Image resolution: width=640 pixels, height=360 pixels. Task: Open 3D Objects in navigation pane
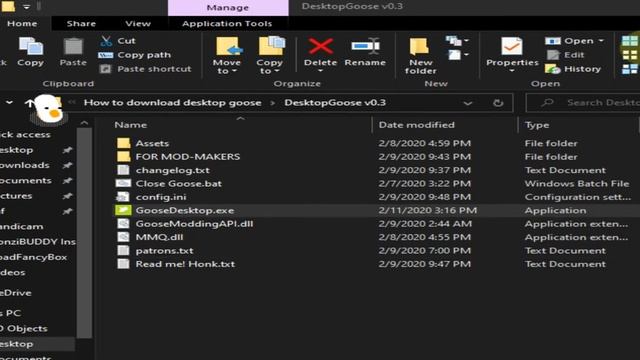tap(24, 329)
